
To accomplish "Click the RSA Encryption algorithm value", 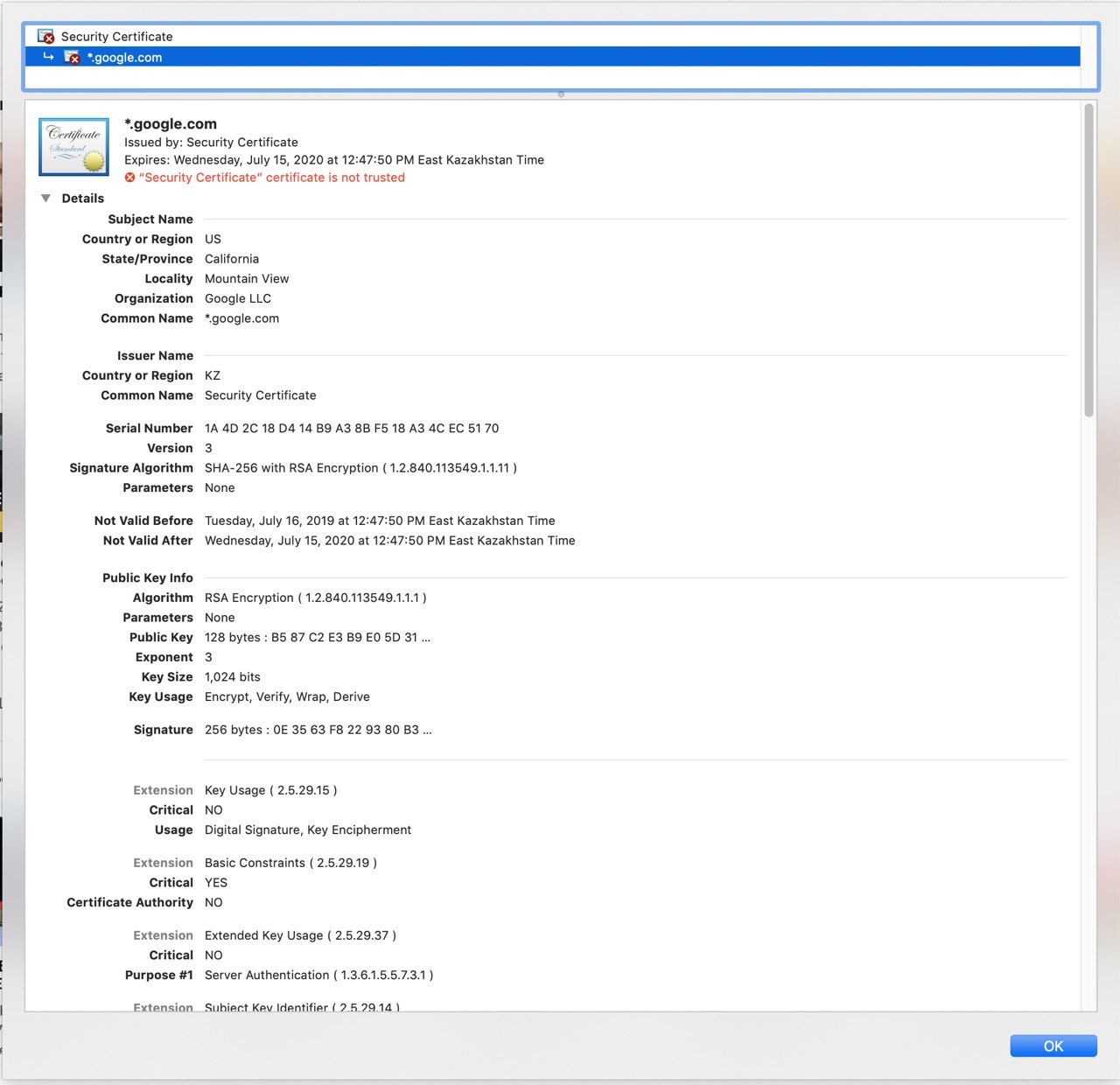I will coord(316,598).
